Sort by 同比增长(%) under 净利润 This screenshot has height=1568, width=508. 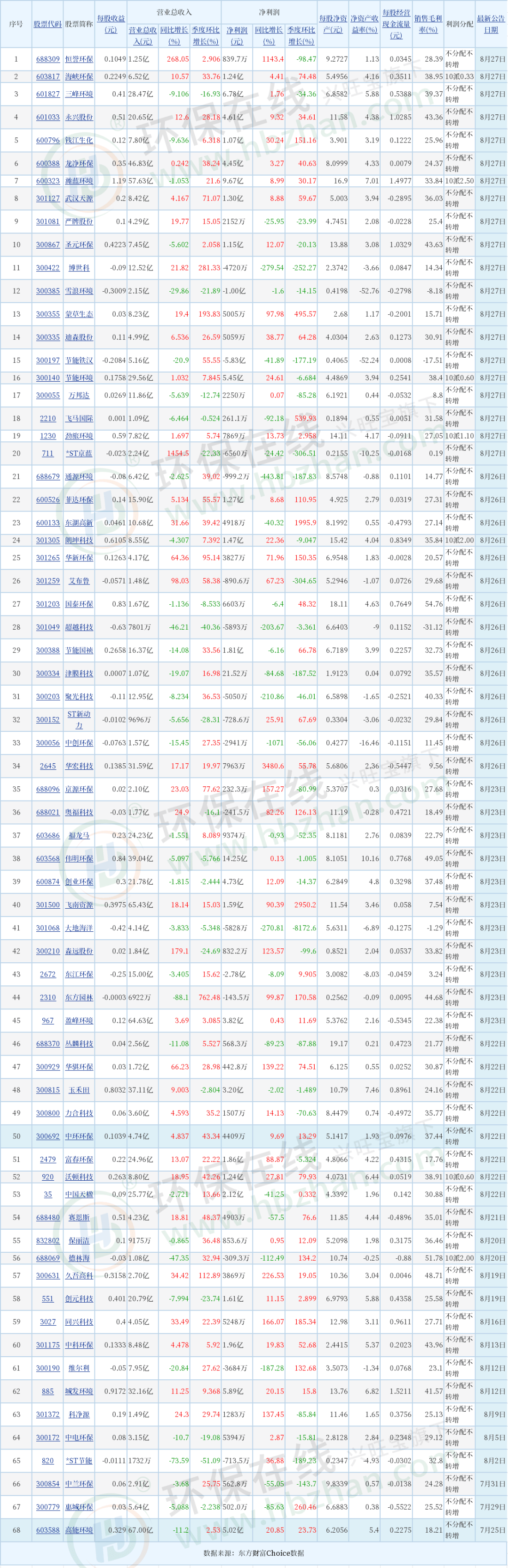coord(268,36)
